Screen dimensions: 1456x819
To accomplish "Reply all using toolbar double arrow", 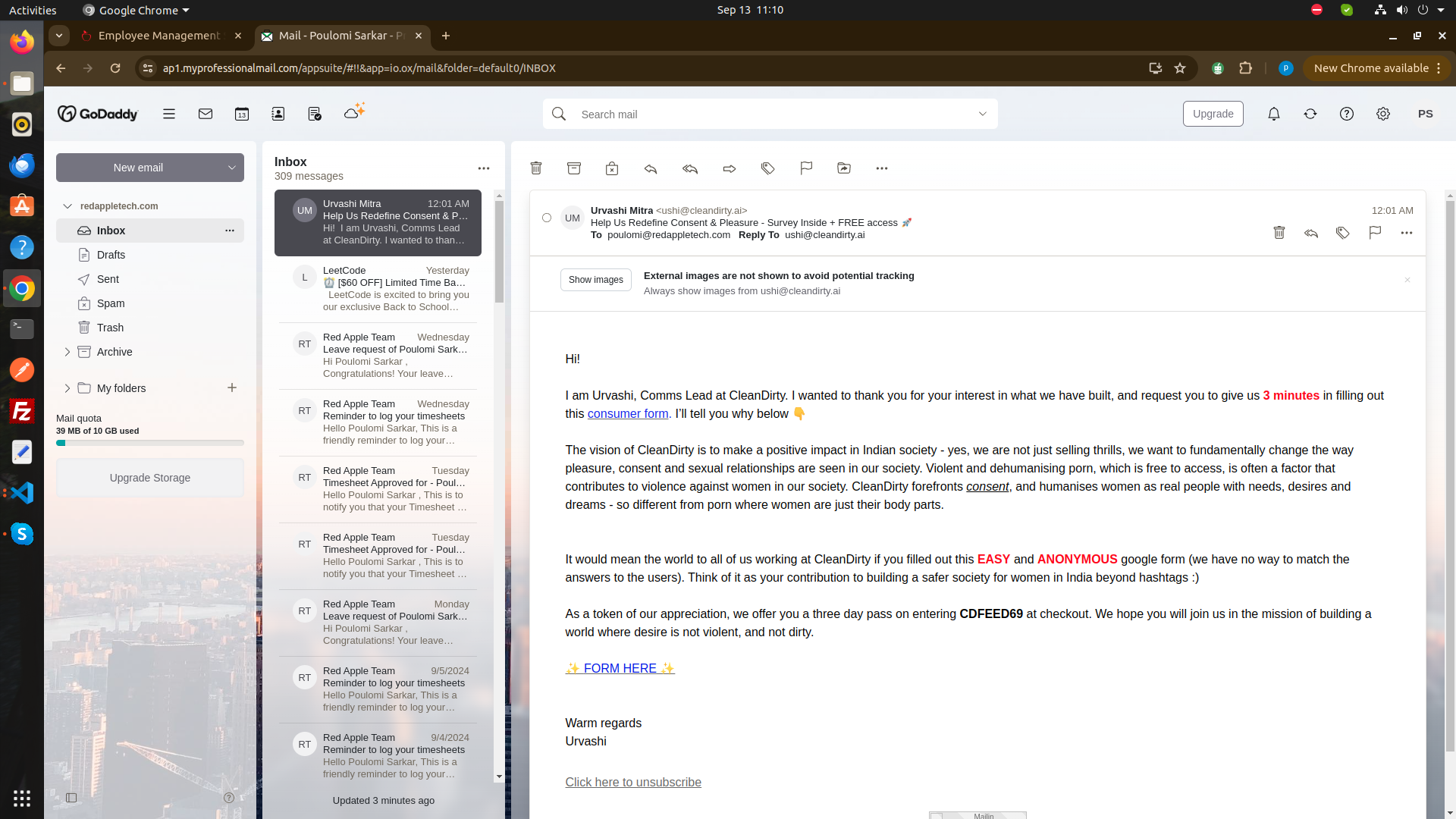I will coord(690,168).
